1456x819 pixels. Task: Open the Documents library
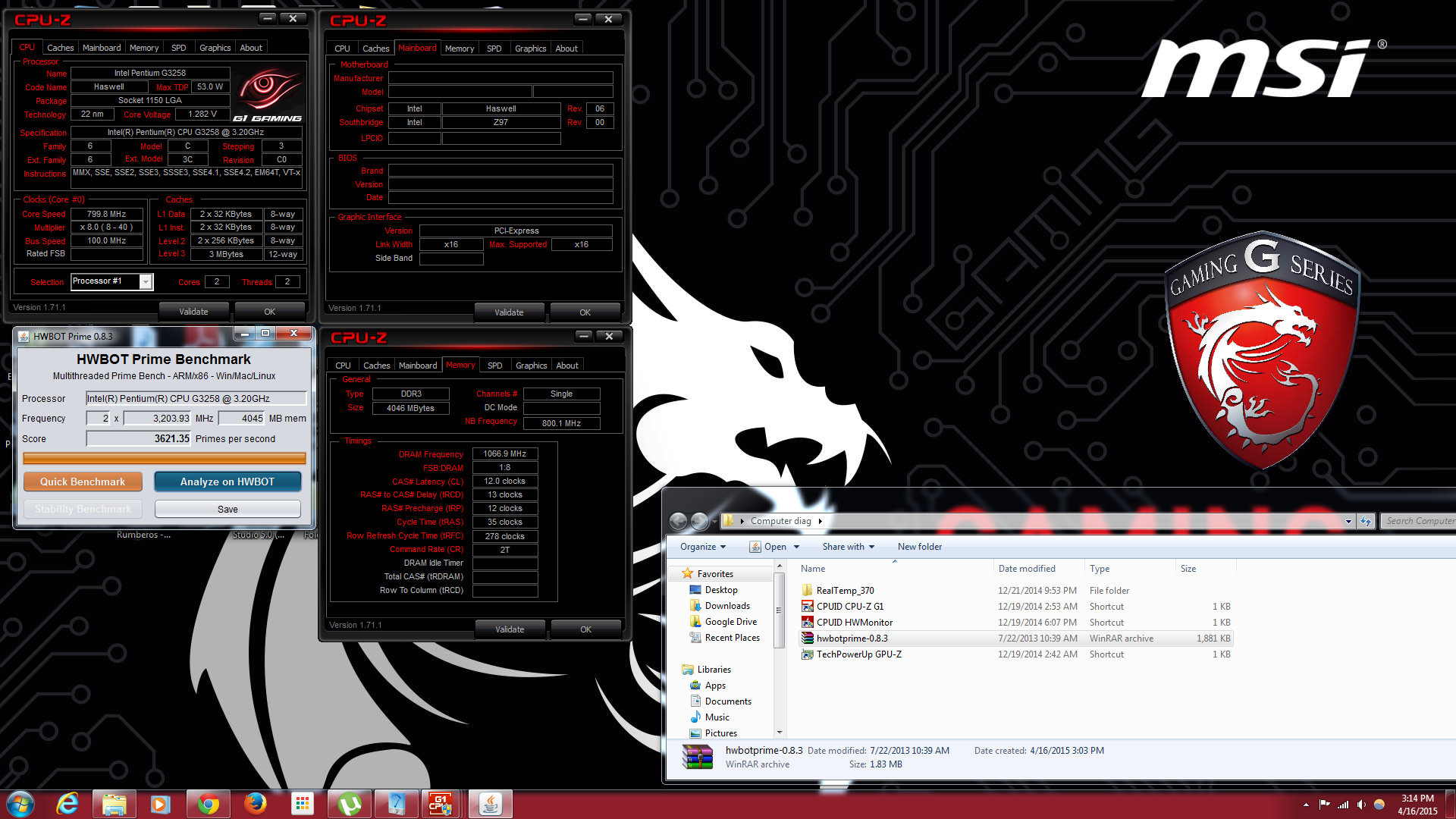[x=727, y=701]
